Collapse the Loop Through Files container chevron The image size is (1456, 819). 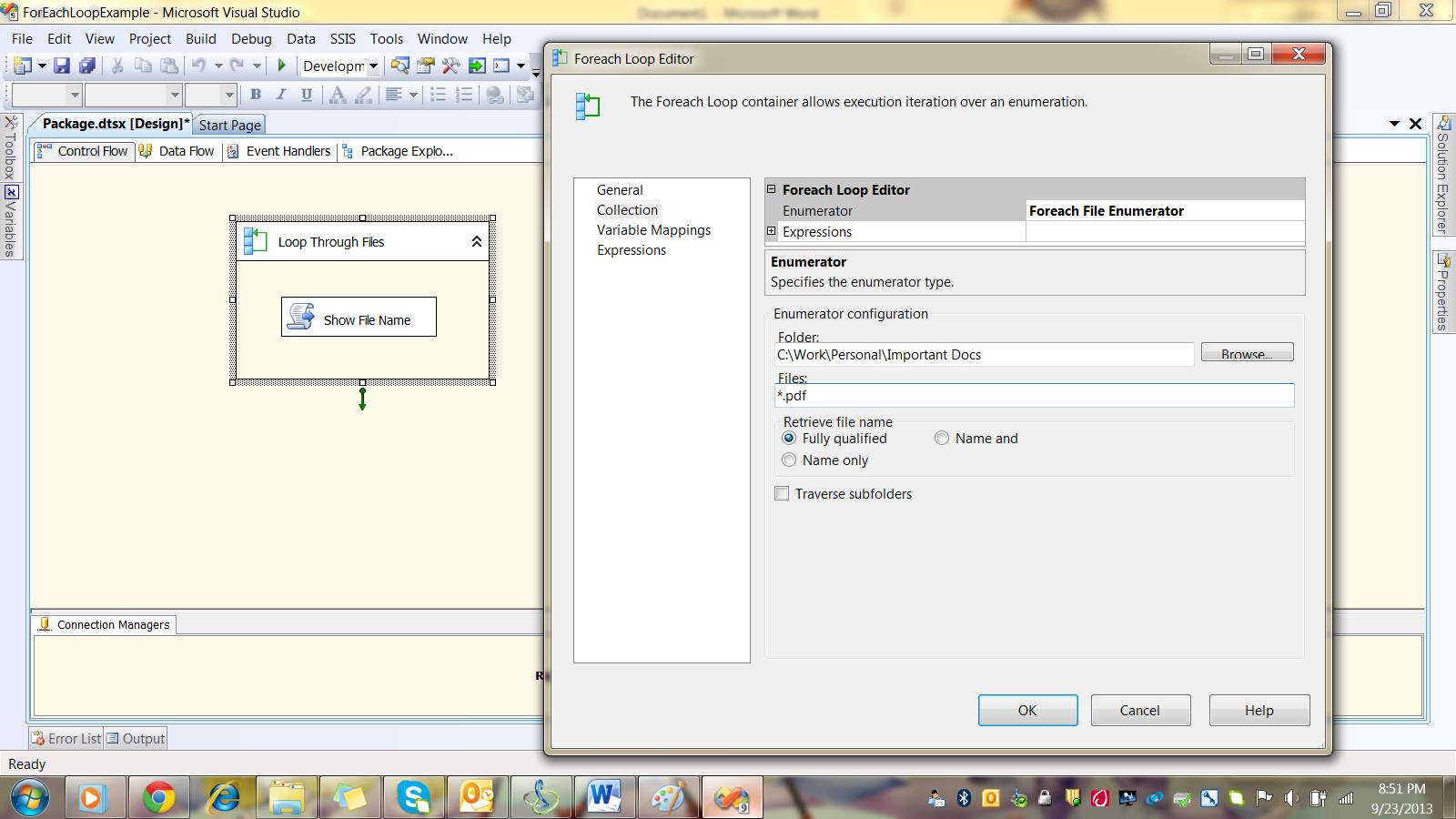[x=476, y=242]
